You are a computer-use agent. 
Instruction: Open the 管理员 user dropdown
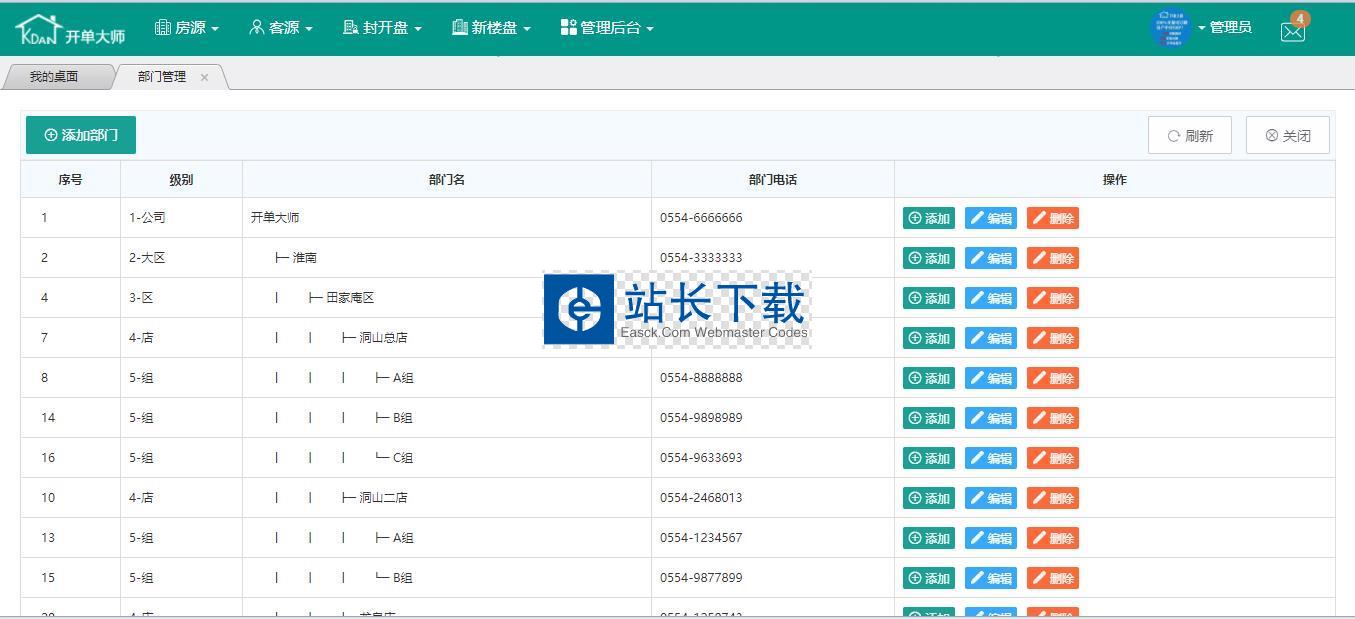tap(1228, 28)
